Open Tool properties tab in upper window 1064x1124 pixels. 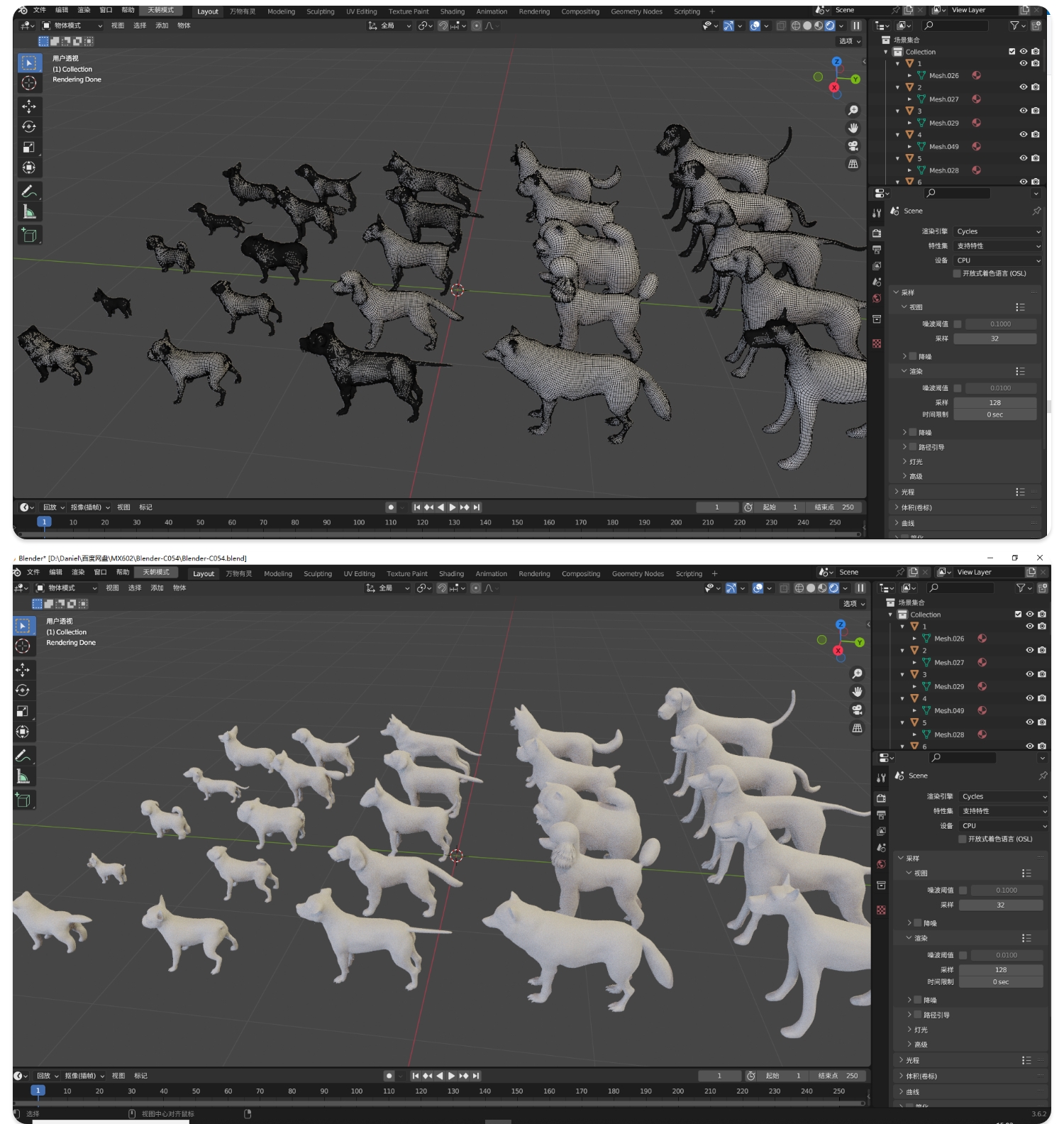877,213
